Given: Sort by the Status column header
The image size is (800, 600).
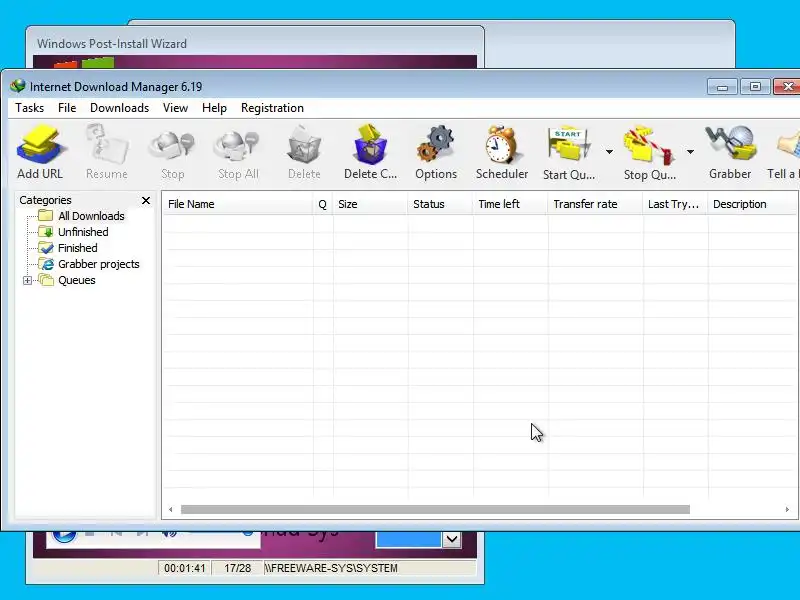Looking at the screenshot, I should click(440, 204).
